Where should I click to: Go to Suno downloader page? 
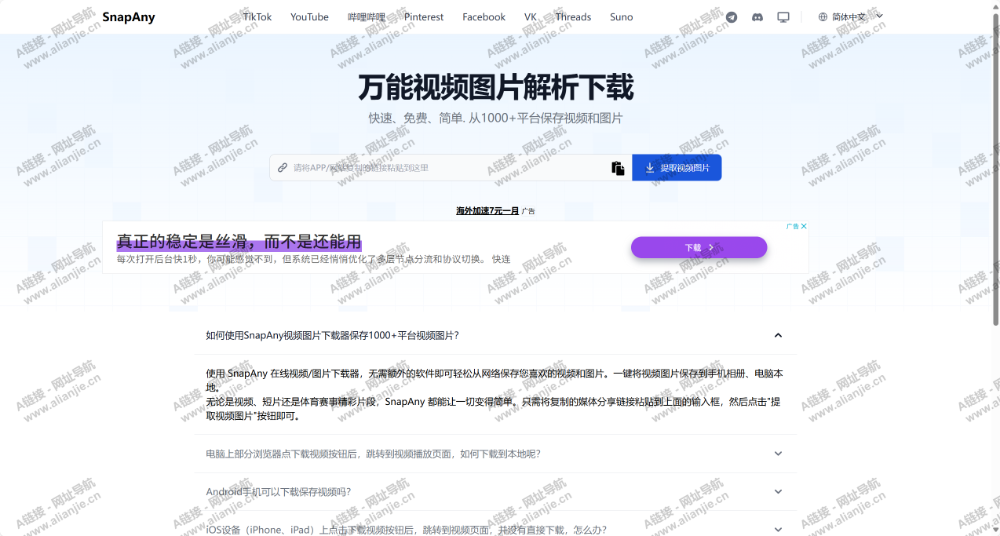621,17
